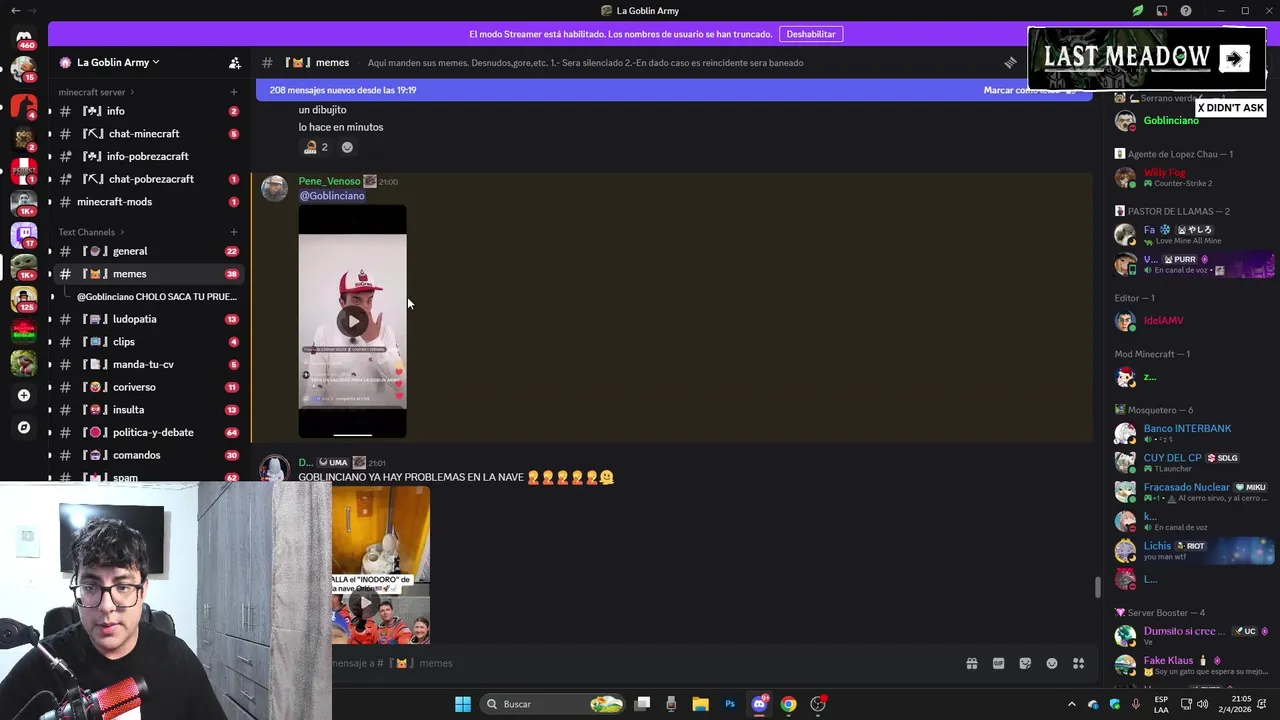
Task: Open the comandos channel
Action: 150,455
